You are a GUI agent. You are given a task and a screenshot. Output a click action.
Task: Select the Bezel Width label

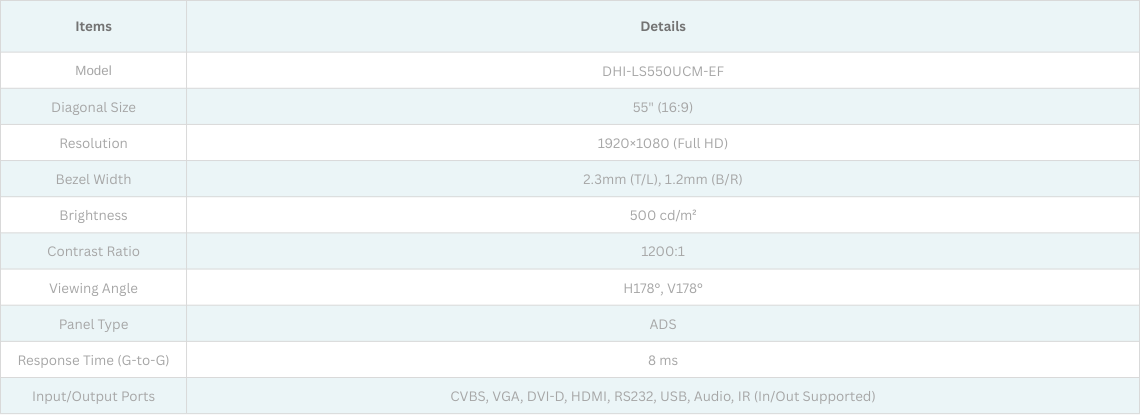pyautogui.click(x=93, y=179)
